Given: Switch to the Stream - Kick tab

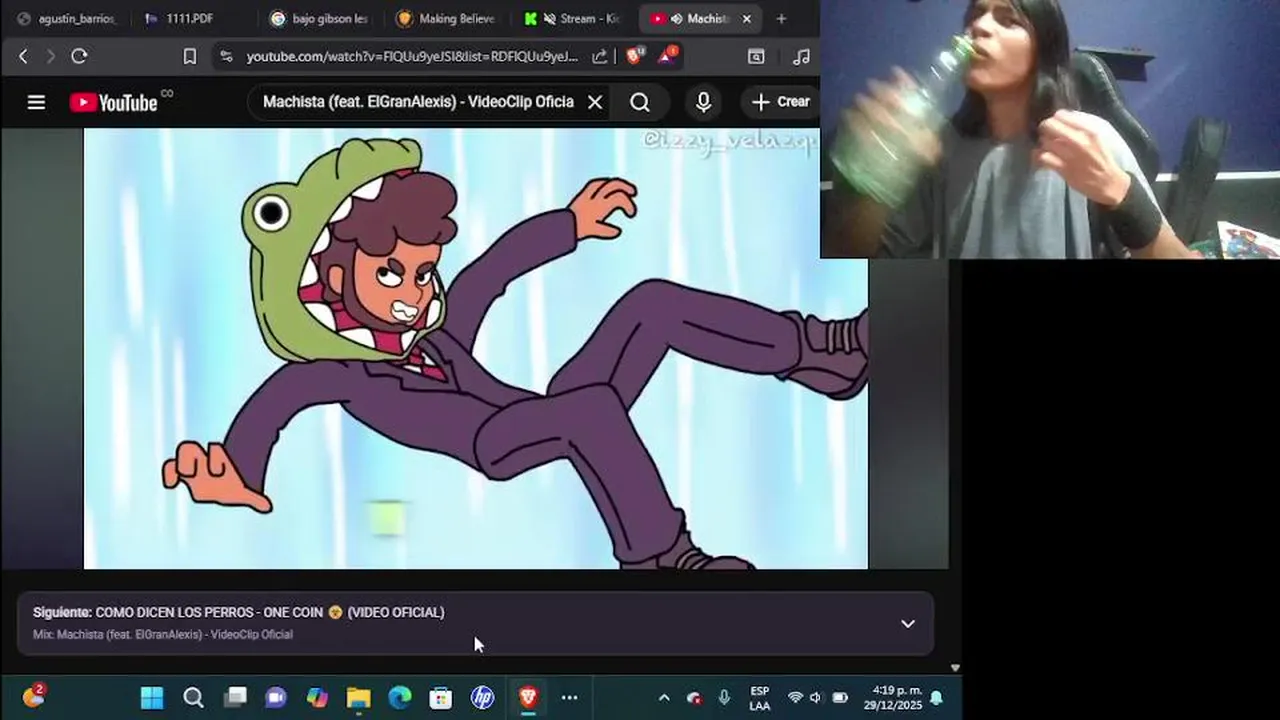Looking at the screenshot, I should 574,19.
